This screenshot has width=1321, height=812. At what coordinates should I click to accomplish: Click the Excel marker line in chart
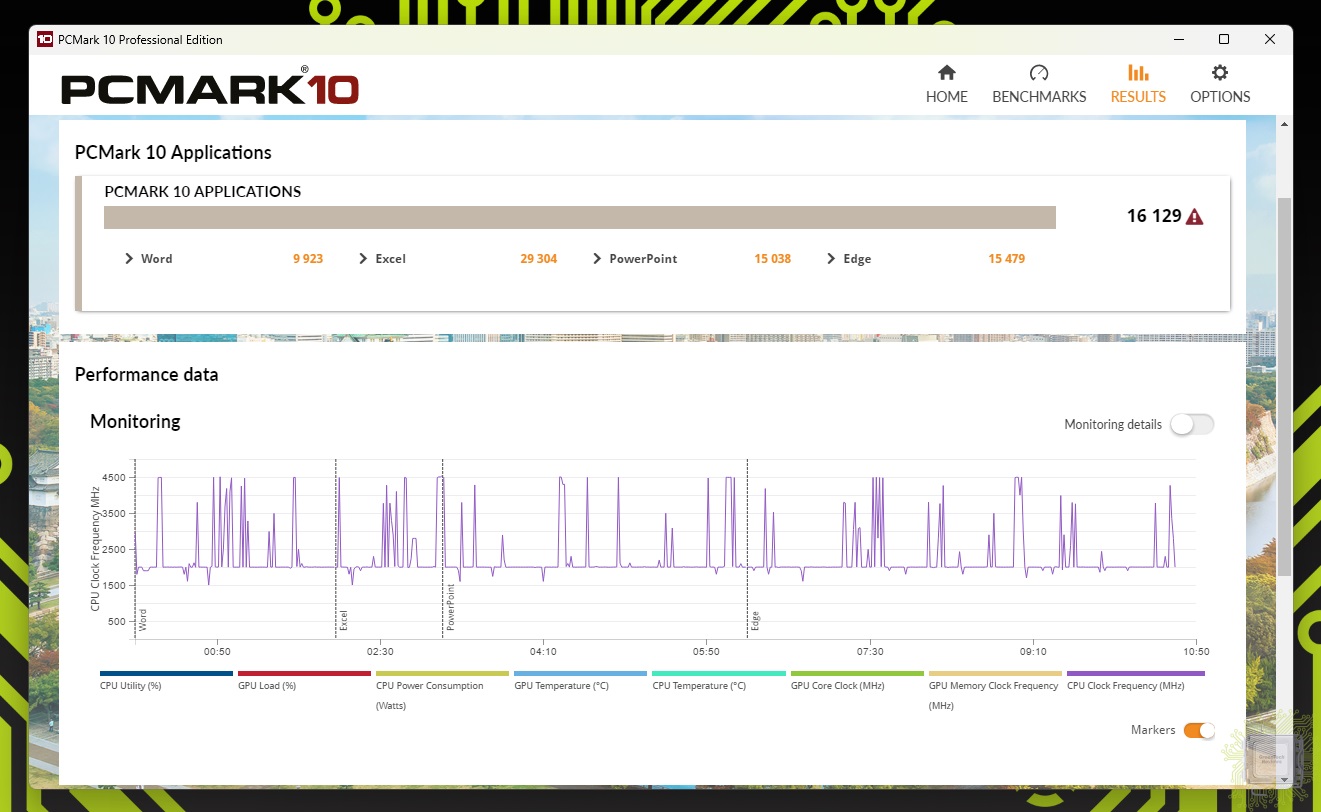tap(335, 548)
